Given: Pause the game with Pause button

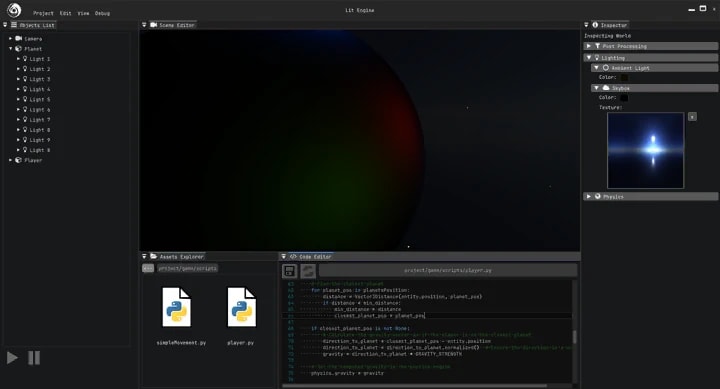Looking at the screenshot, I should pos(34,358).
